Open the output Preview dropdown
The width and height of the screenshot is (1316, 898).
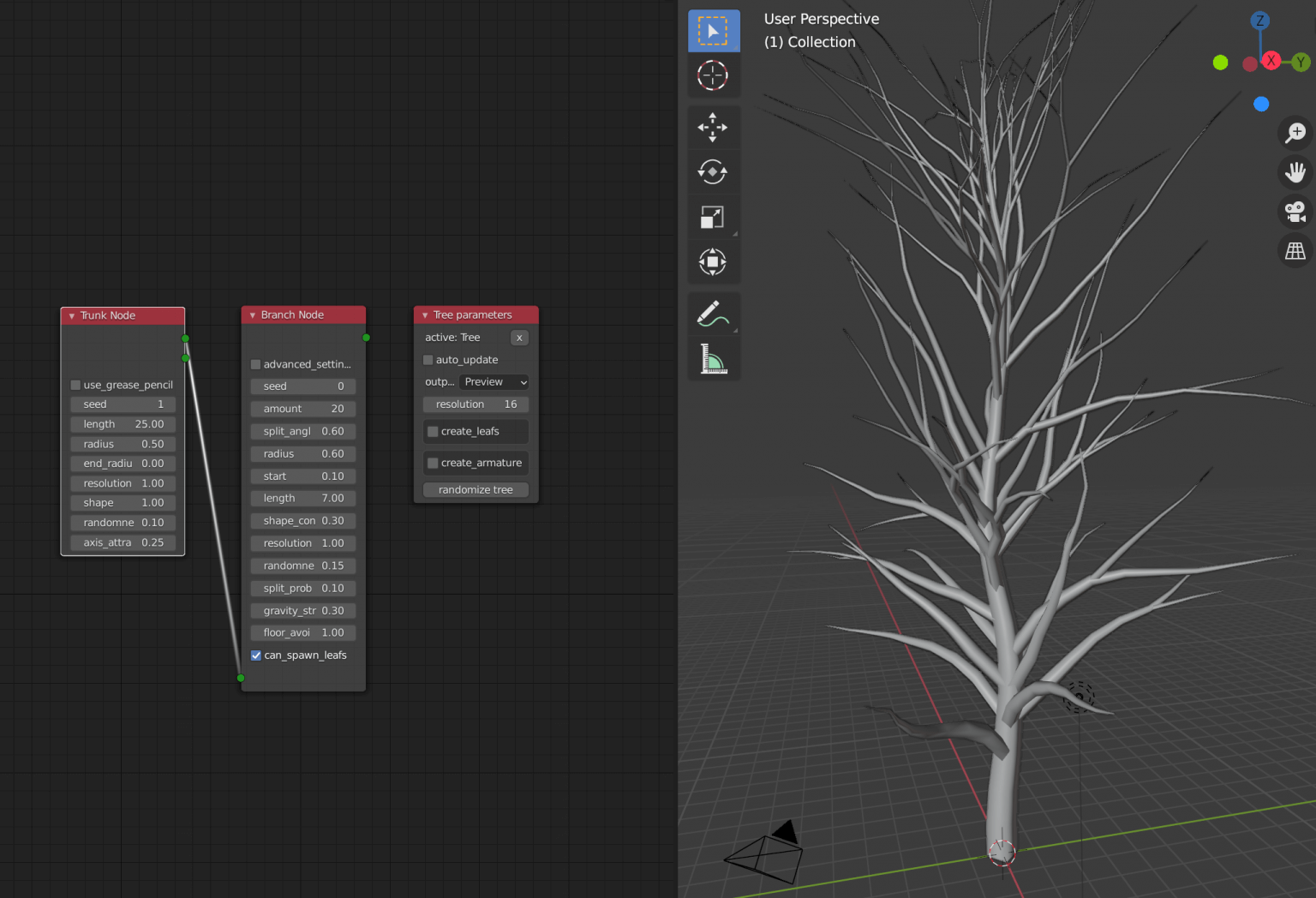point(494,382)
